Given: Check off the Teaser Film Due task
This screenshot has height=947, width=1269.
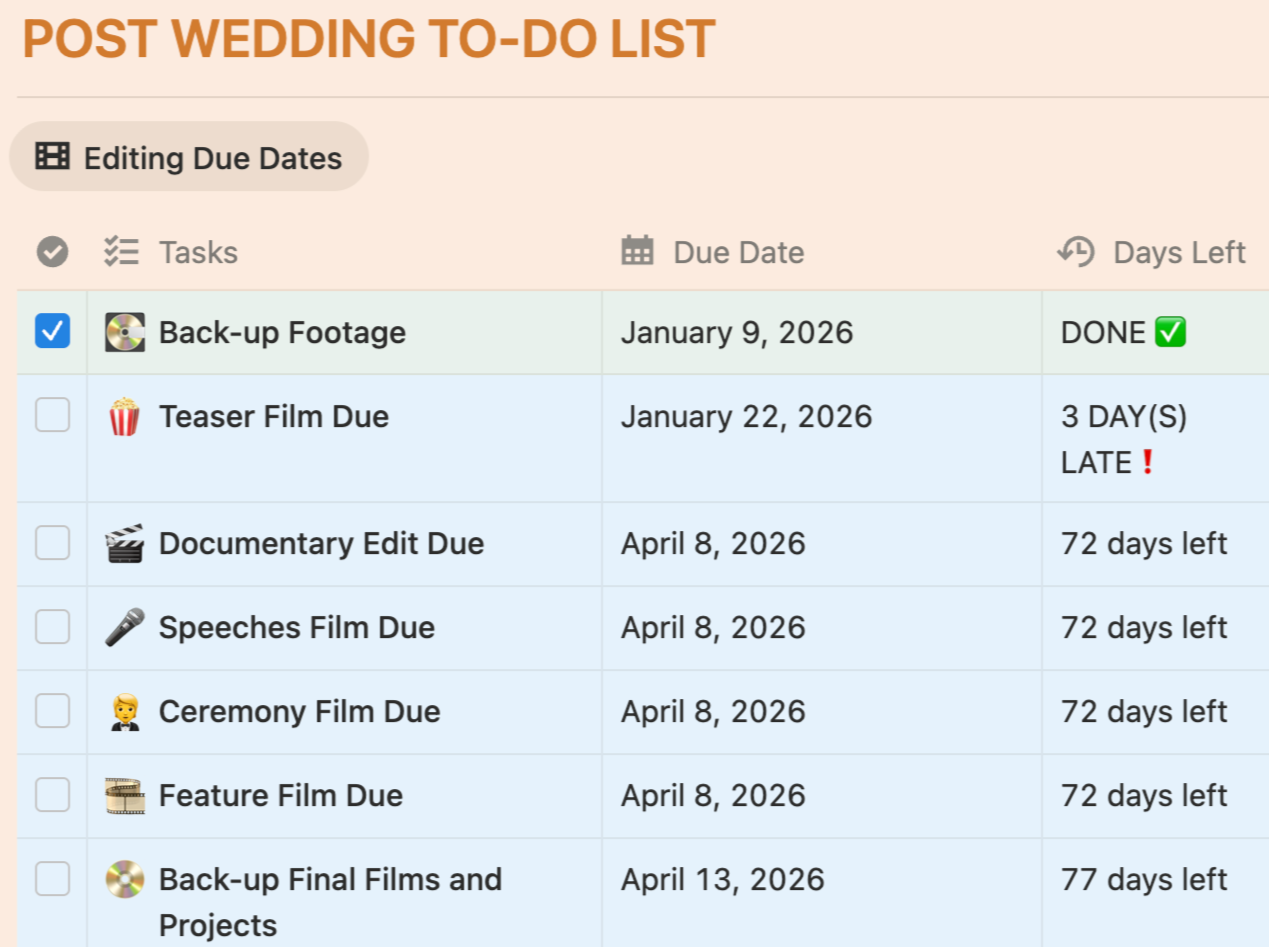Looking at the screenshot, I should pyautogui.click(x=52, y=415).
